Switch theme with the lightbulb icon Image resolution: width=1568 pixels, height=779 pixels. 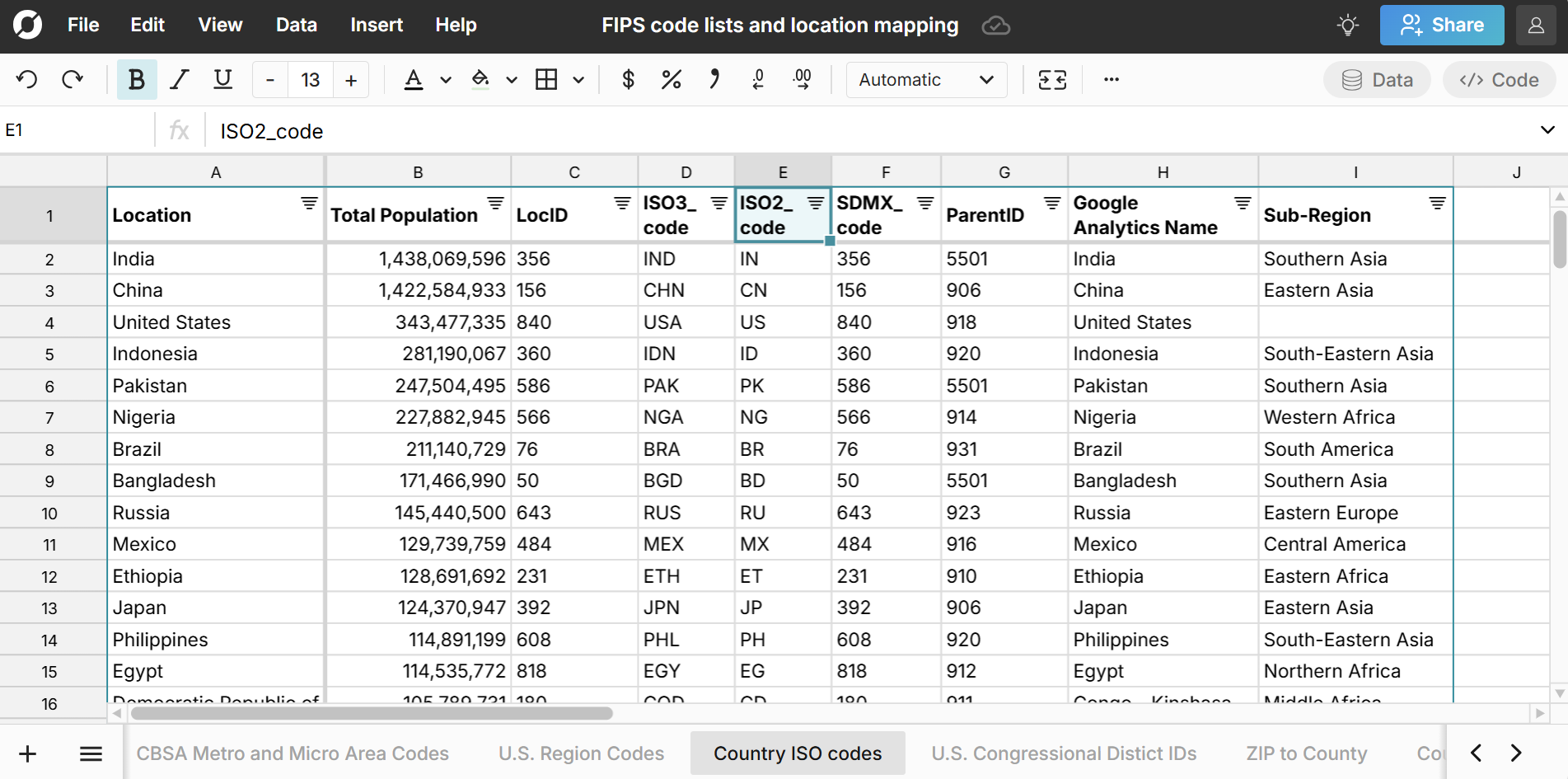pos(1348,26)
